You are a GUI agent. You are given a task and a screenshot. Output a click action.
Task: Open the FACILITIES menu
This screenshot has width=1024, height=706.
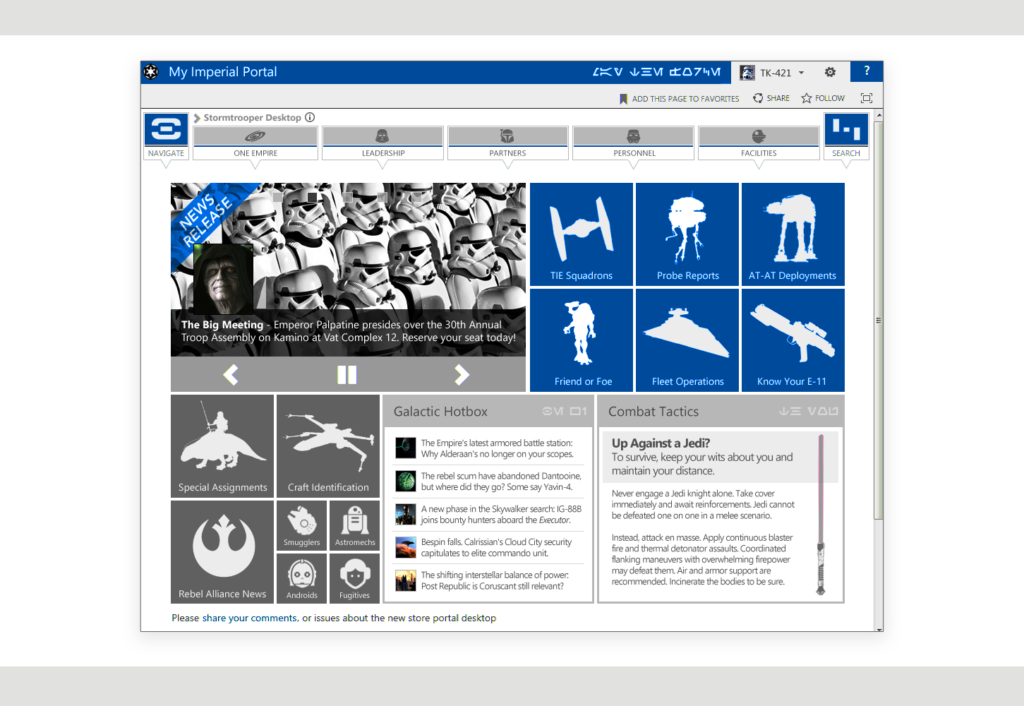click(759, 143)
